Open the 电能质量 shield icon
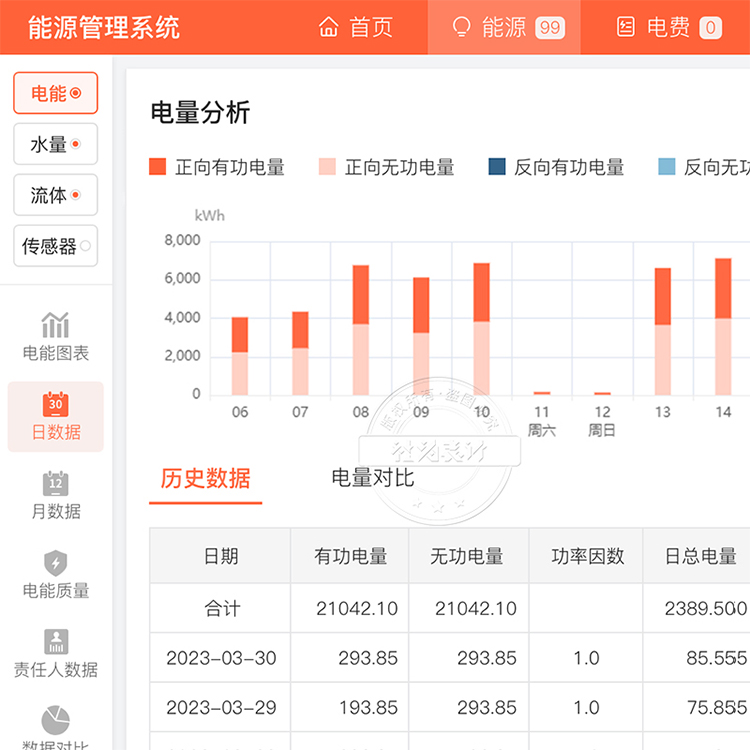Screen dimensions: 750x750 [x=55, y=563]
